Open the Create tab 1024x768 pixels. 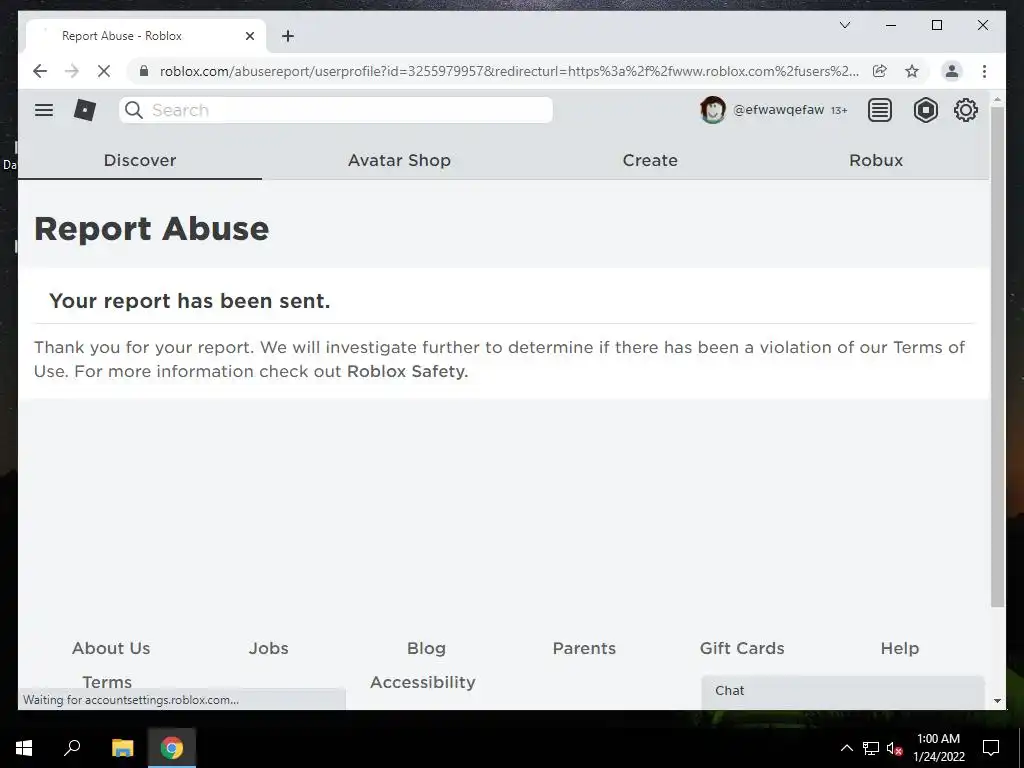(x=650, y=160)
